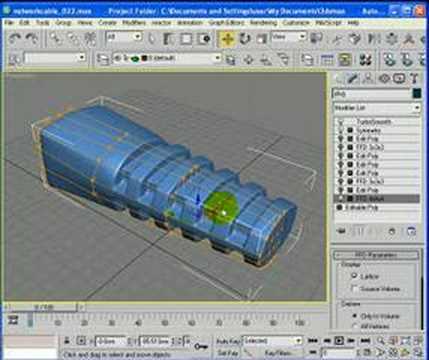Viewport: 429px width, 360px height.
Task: Select the Arc Rotate viewport tool
Action: (x=406, y=352)
